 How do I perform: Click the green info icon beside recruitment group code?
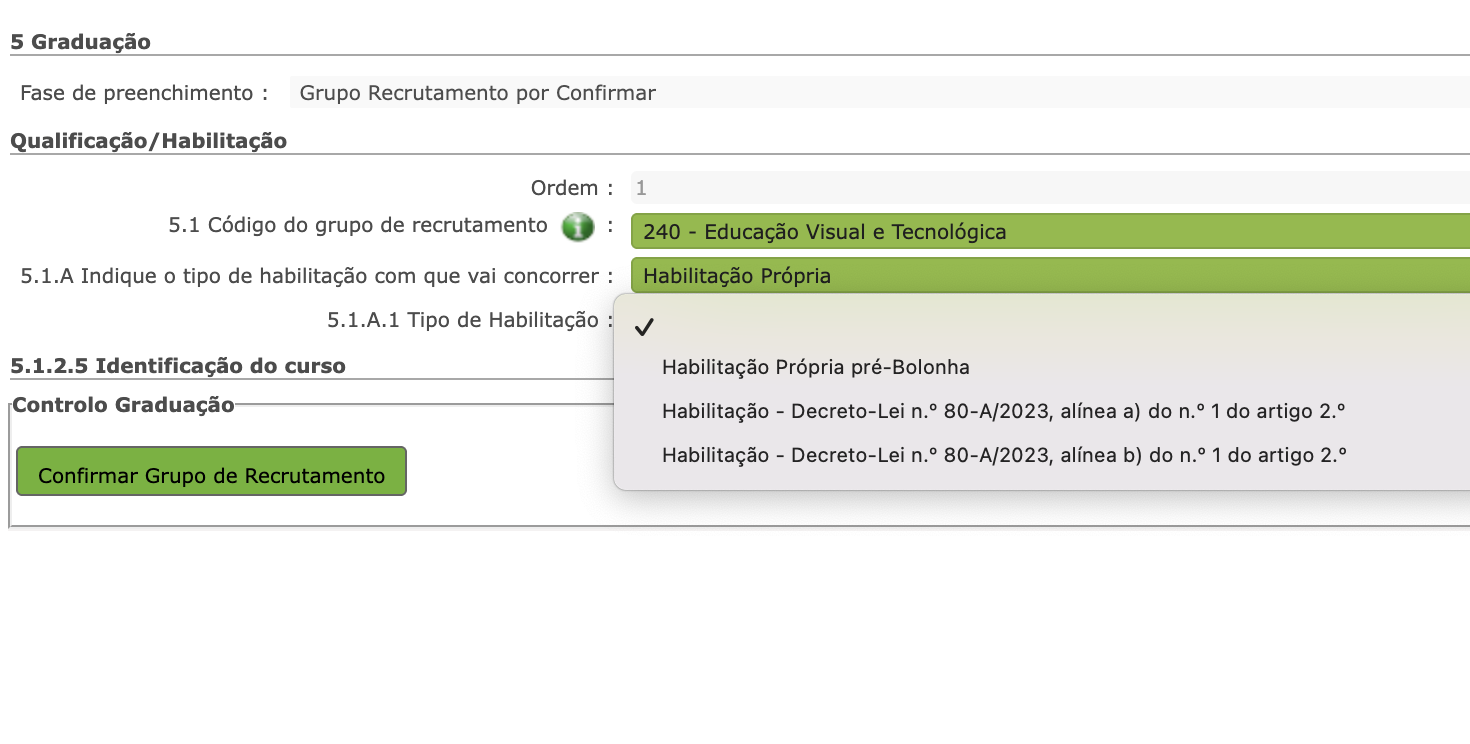pos(577,226)
